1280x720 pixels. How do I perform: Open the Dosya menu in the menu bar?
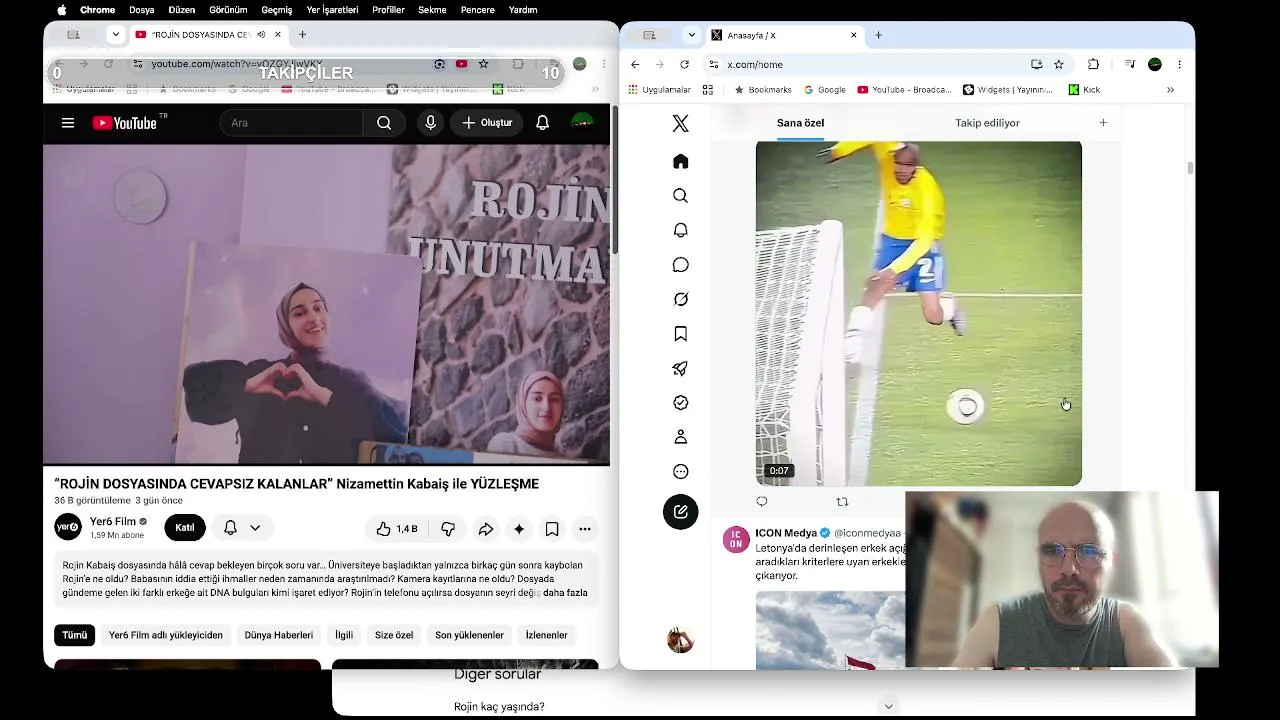[142, 10]
